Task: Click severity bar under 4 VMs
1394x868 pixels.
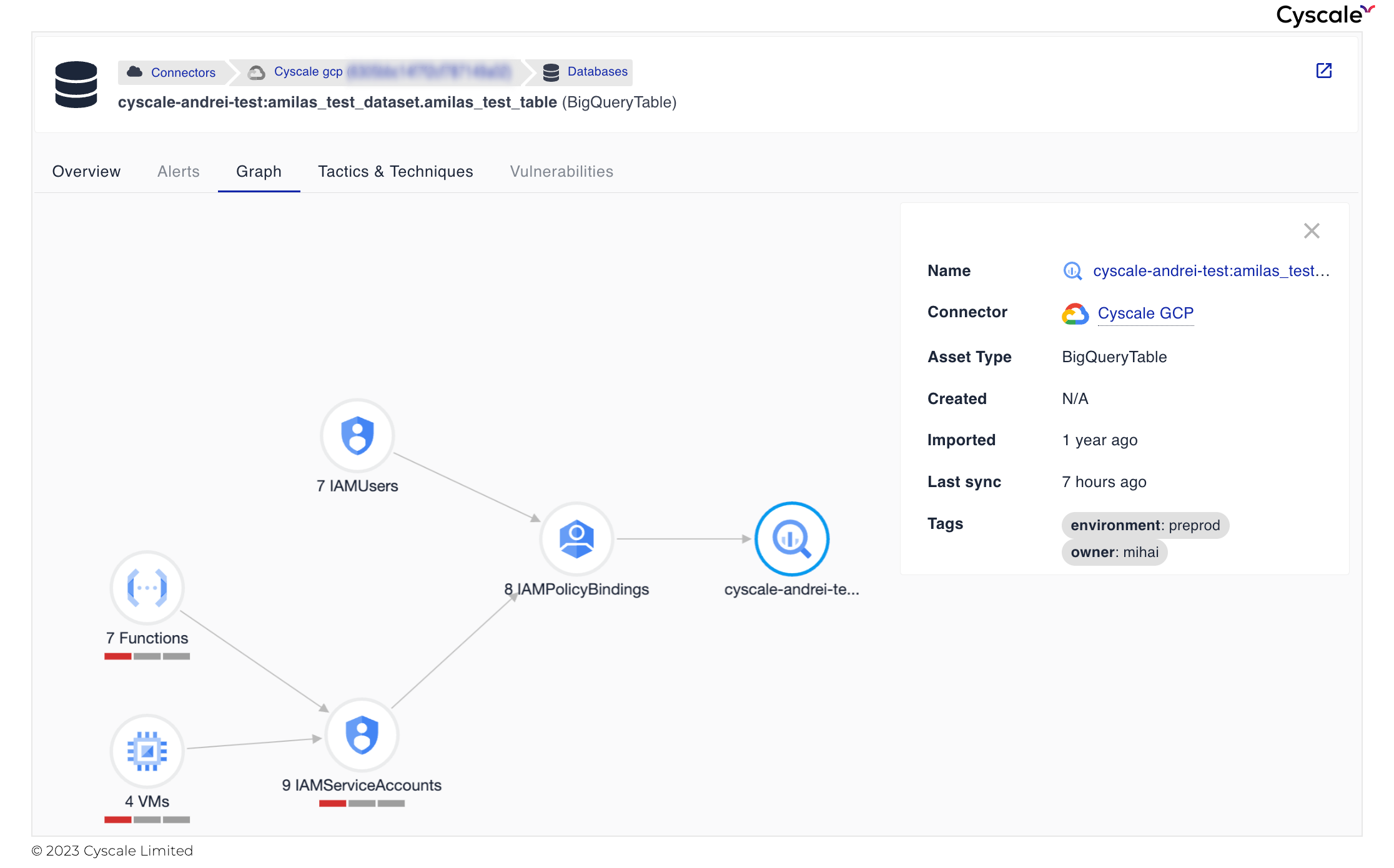Action: tap(147, 820)
